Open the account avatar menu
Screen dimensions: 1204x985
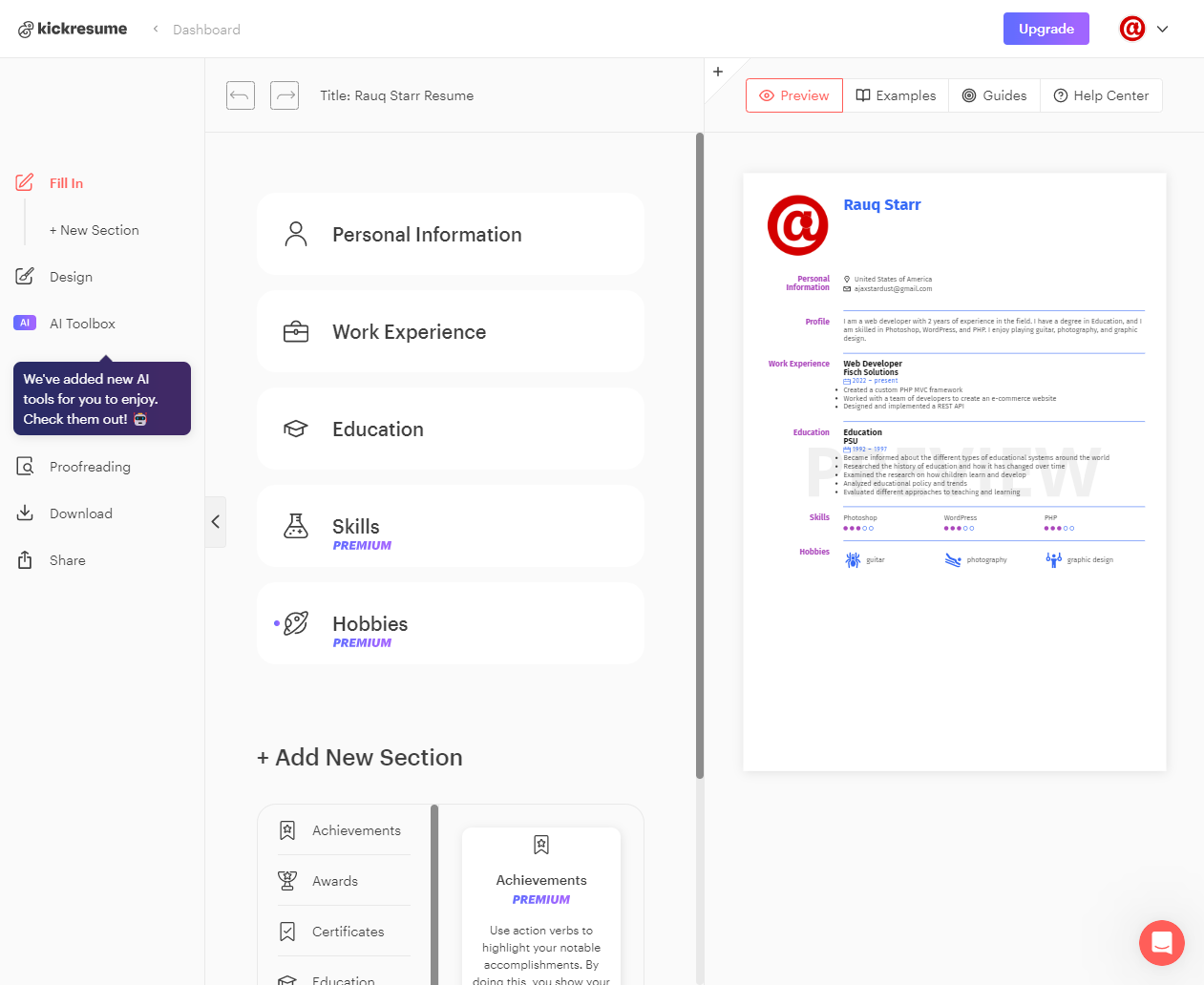(x=1132, y=29)
